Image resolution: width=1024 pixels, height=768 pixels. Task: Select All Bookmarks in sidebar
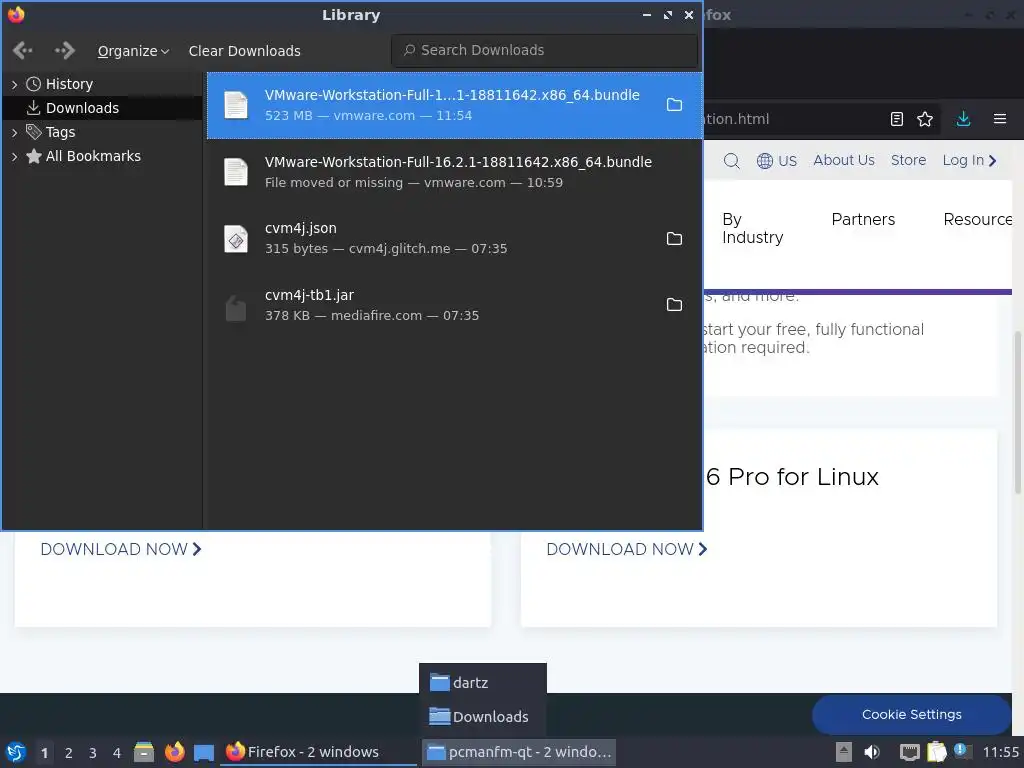point(93,156)
